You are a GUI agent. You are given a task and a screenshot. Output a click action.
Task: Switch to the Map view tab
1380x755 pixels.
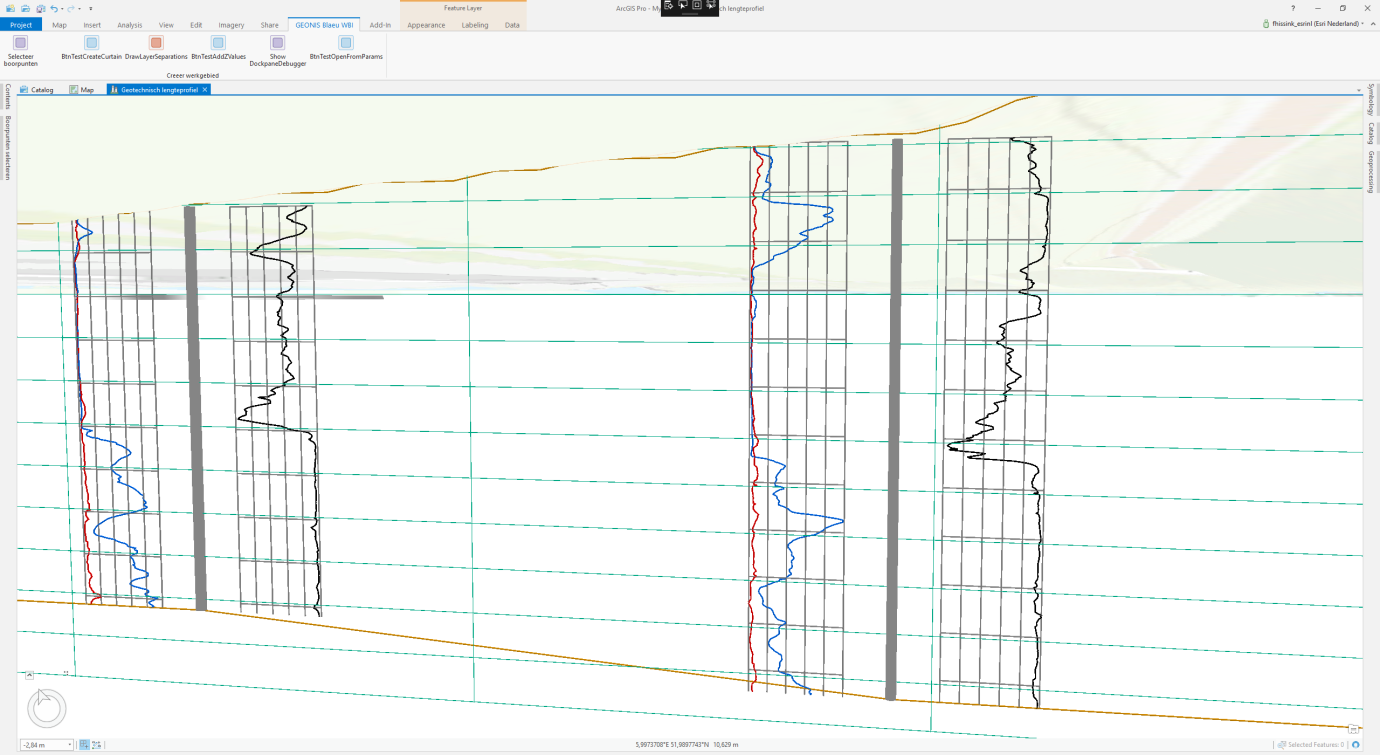click(82, 90)
